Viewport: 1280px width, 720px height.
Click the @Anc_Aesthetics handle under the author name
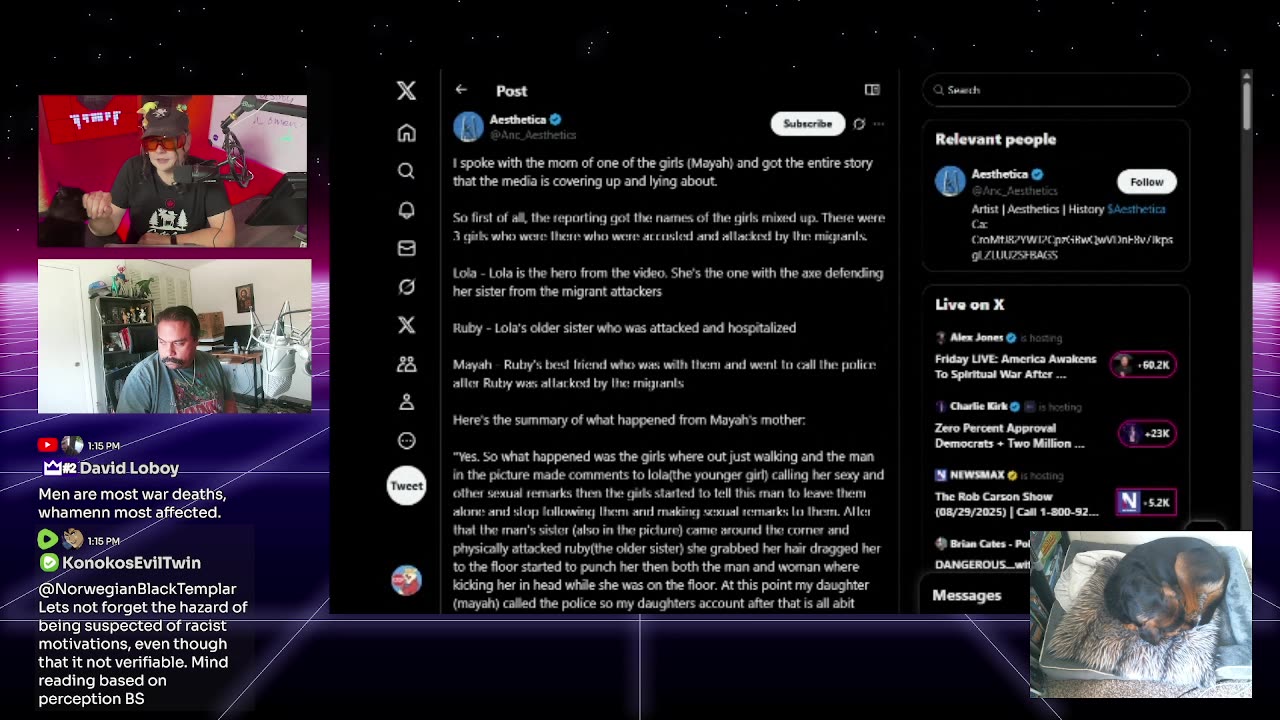tap(533, 135)
